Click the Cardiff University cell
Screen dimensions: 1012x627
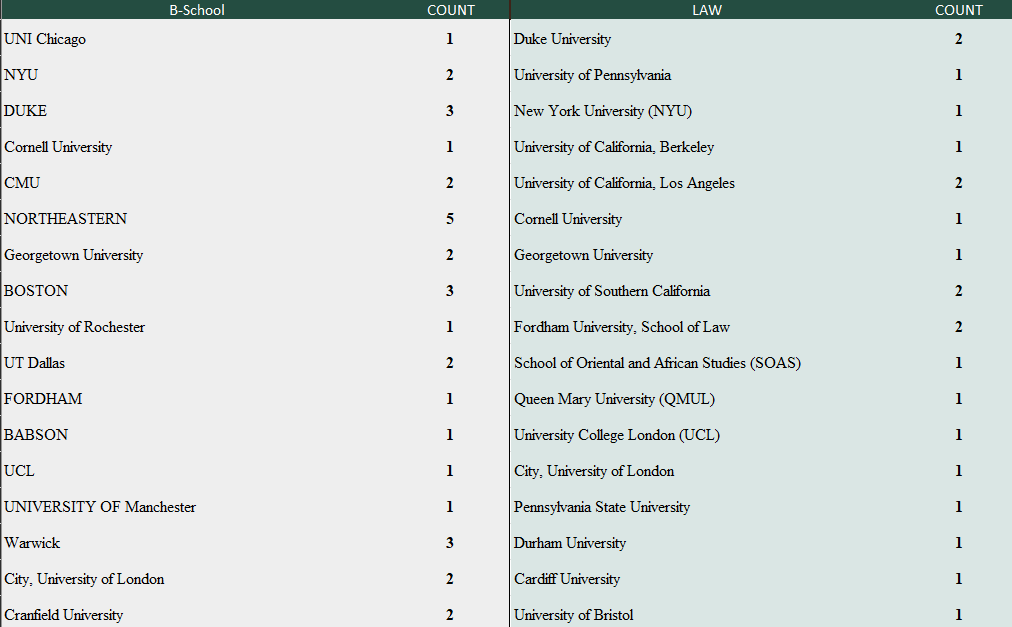567,579
